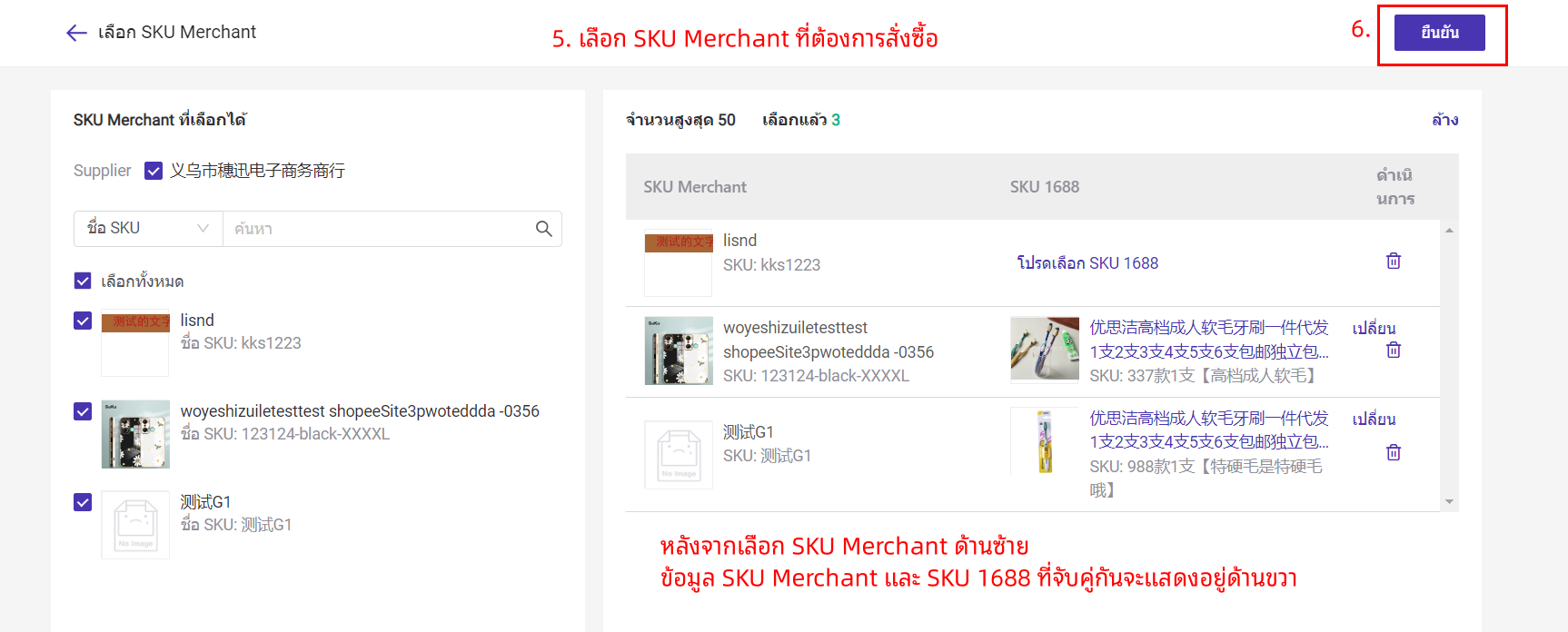Click the ล้าง clear link

1444,120
